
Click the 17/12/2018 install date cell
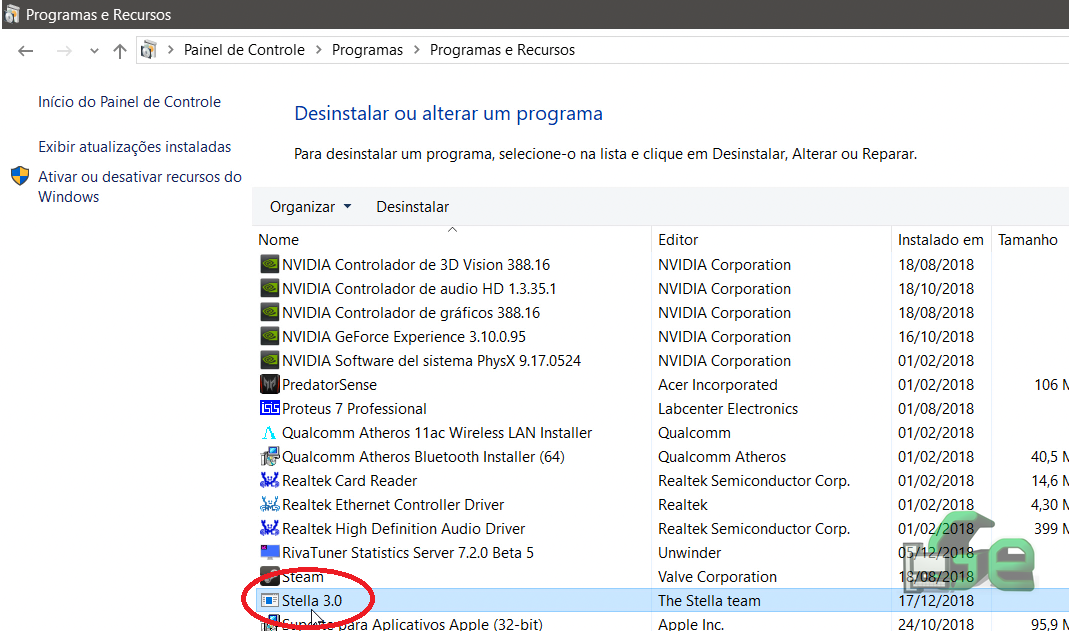[x=936, y=600]
